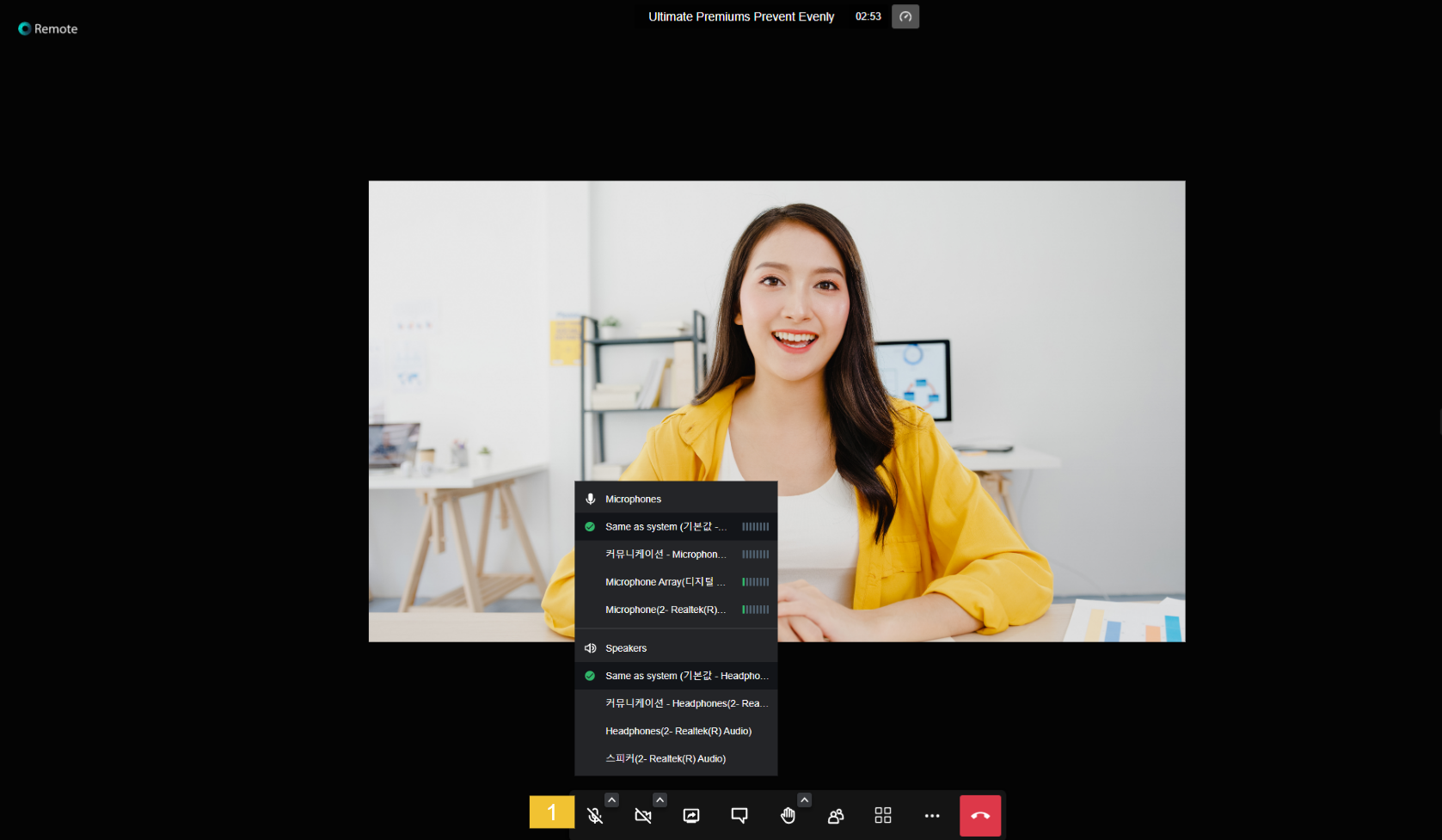Choose 스피커(2- Realtek(R) Audio) speaker

pos(666,758)
